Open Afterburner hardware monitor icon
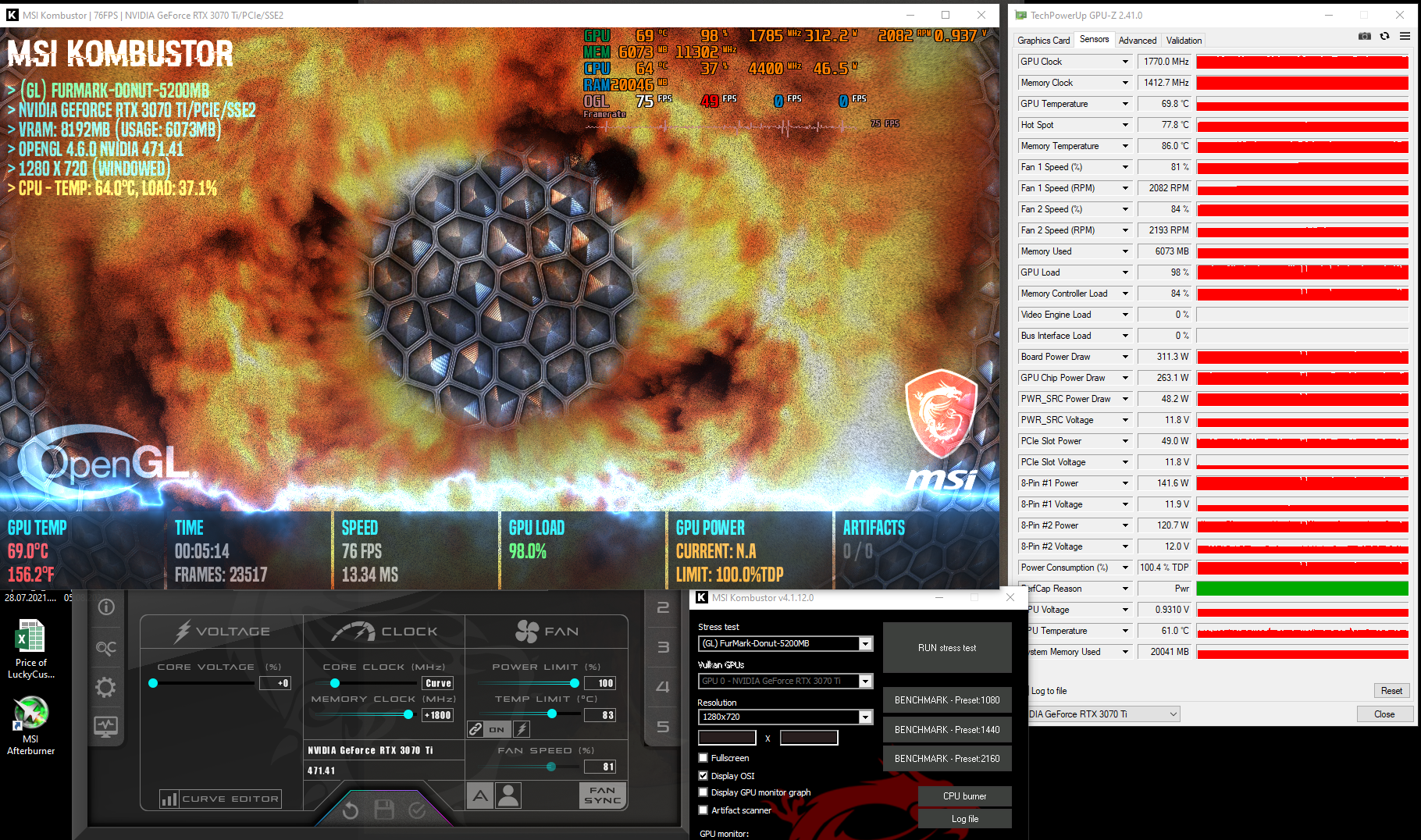Viewport: 1421px width, 840px height. tap(106, 727)
